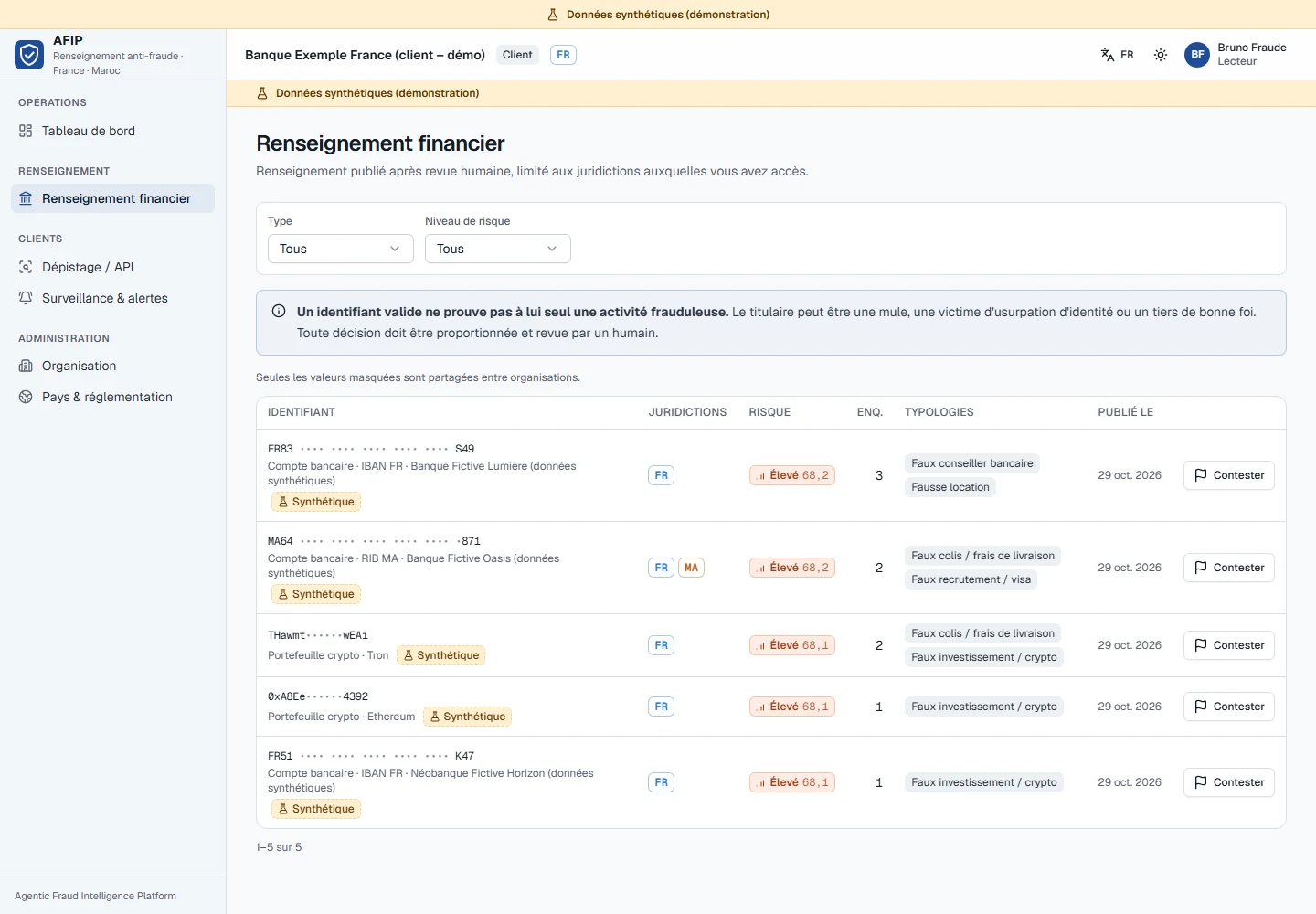
Task: Click the Élevé 68,2 risk badge for FR83
Action: point(792,475)
